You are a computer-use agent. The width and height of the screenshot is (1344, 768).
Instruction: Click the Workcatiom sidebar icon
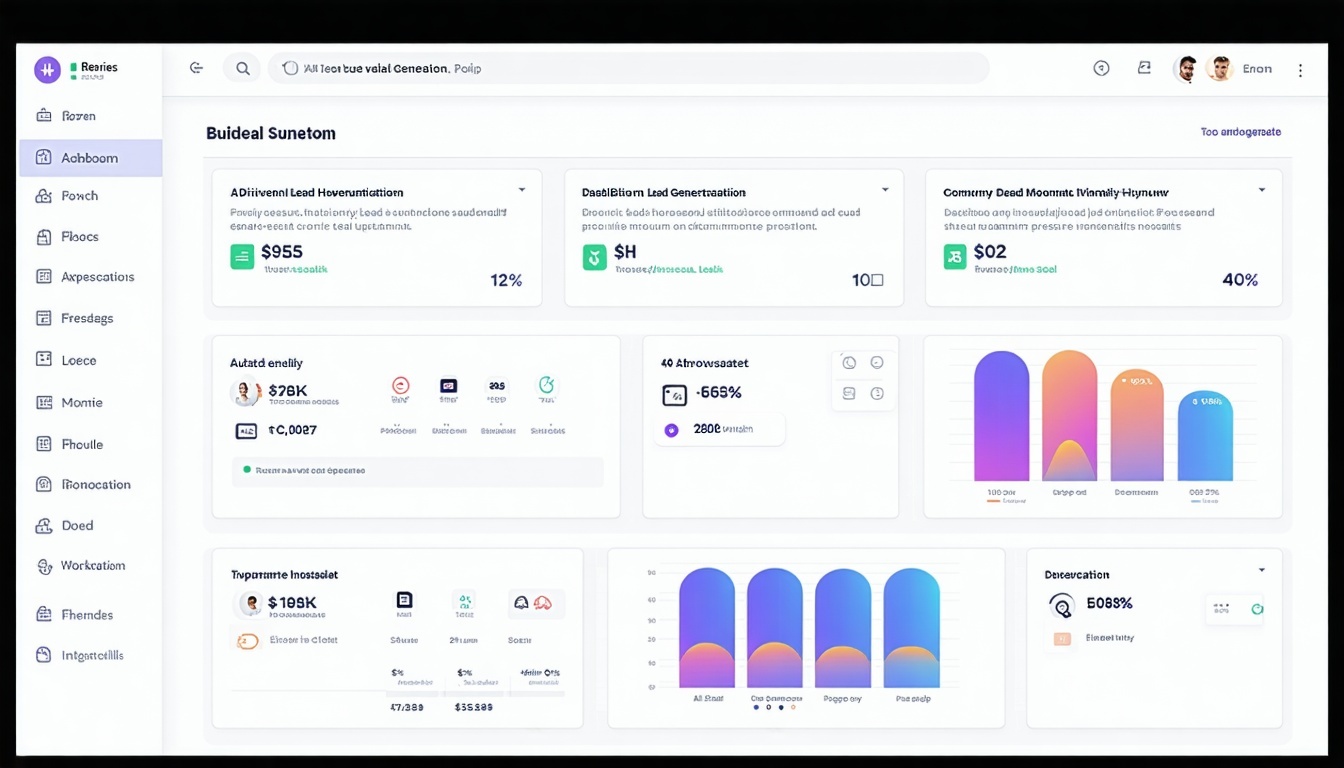(44, 565)
